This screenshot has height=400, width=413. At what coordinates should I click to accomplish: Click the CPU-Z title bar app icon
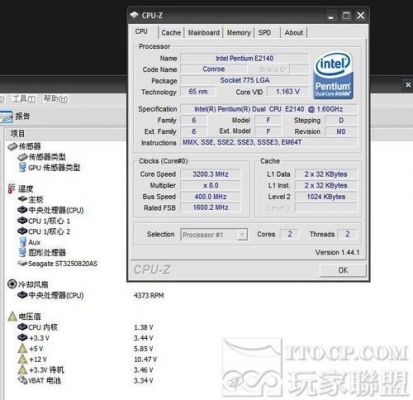134,15
